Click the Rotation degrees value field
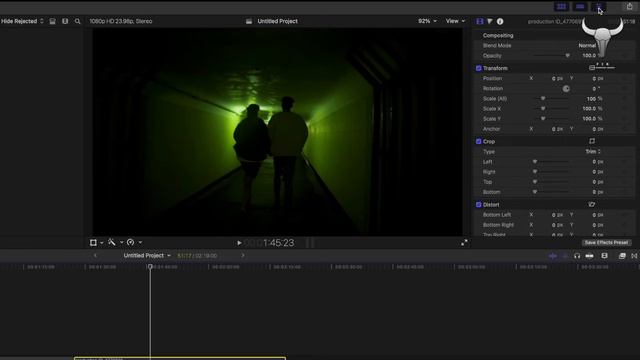640x360 pixels. [x=596, y=89]
